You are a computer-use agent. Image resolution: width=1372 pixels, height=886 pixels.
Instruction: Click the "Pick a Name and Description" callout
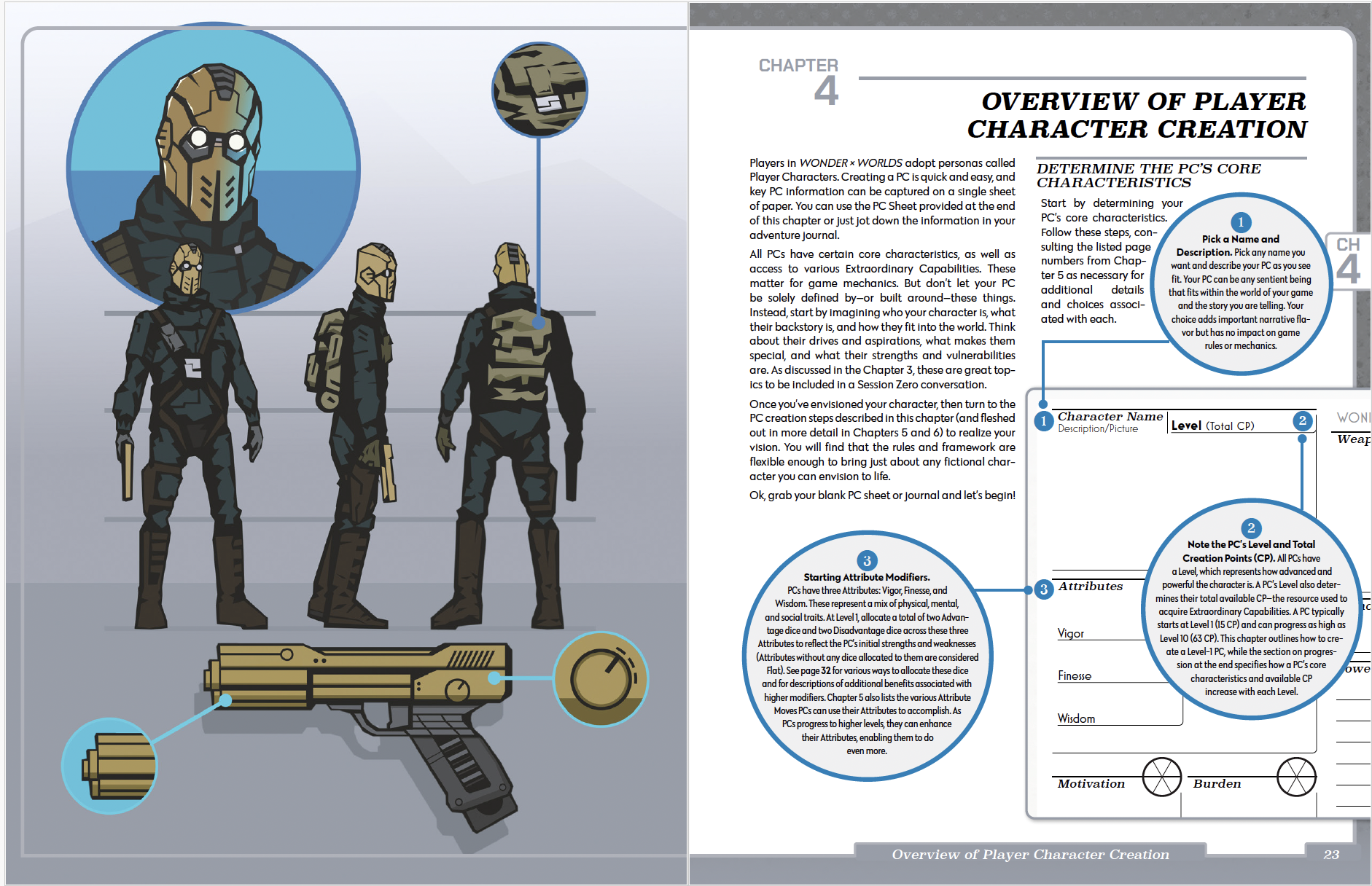tap(1241, 284)
